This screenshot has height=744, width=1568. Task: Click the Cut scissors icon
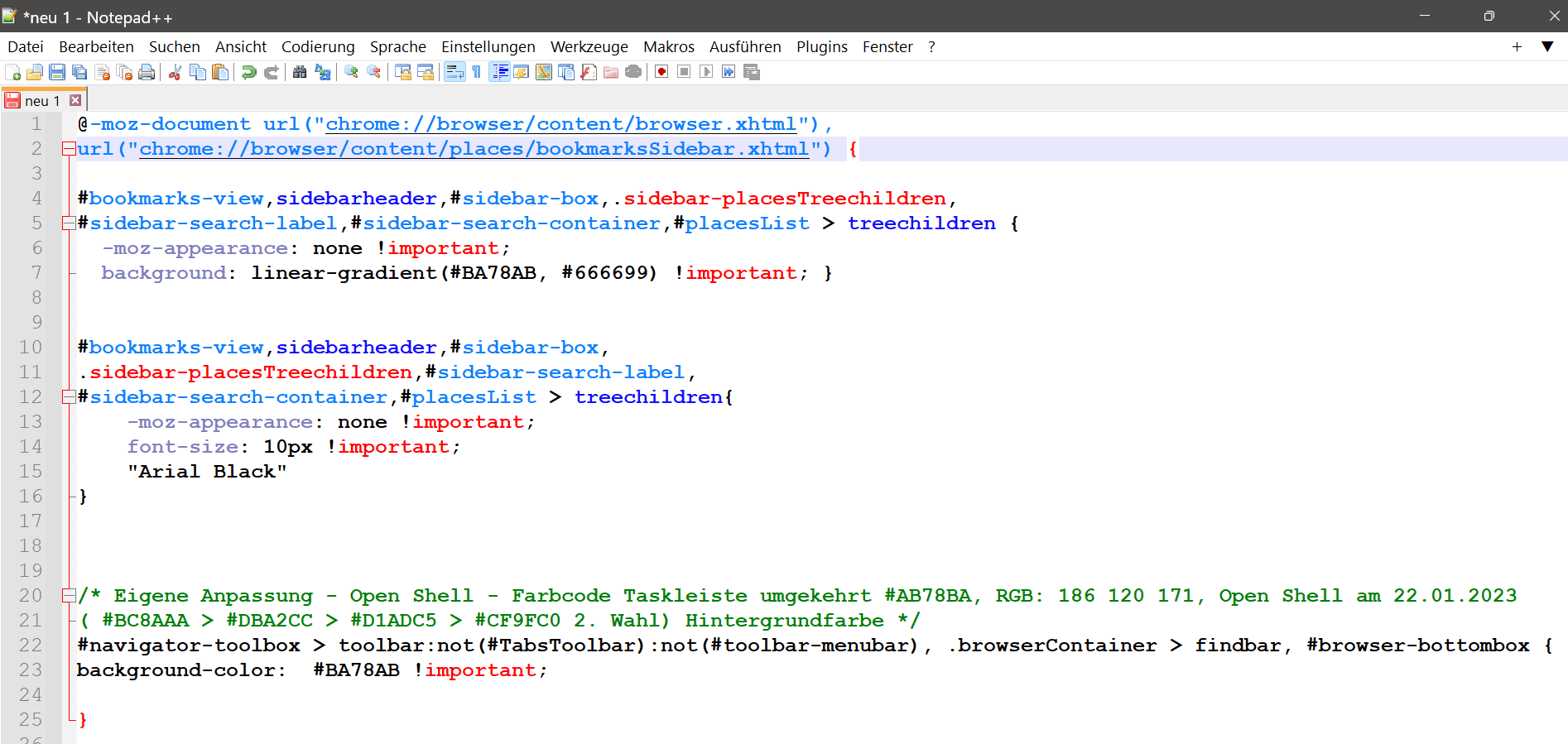[175, 73]
